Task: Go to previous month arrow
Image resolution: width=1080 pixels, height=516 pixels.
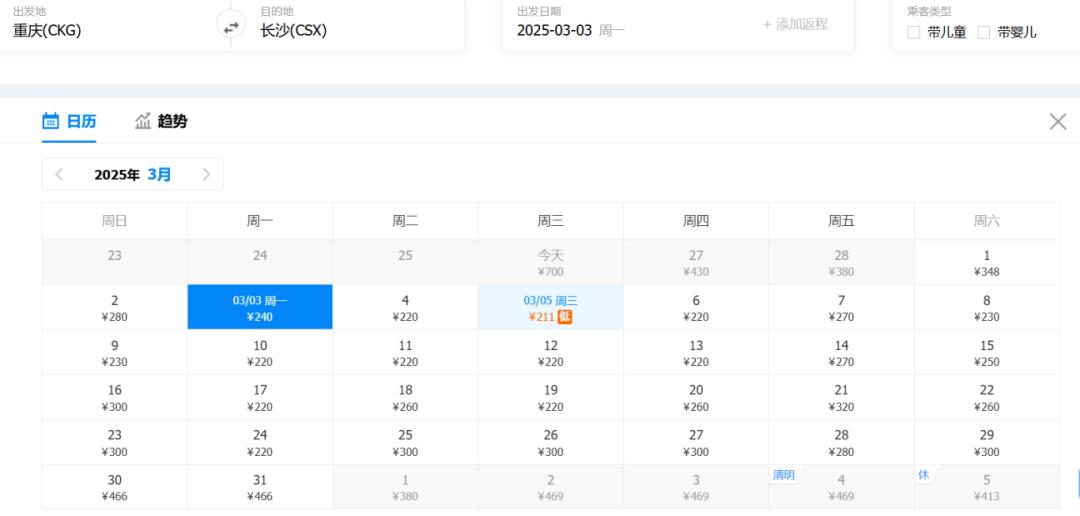Action: pyautogui.click(x=59, y=174)
